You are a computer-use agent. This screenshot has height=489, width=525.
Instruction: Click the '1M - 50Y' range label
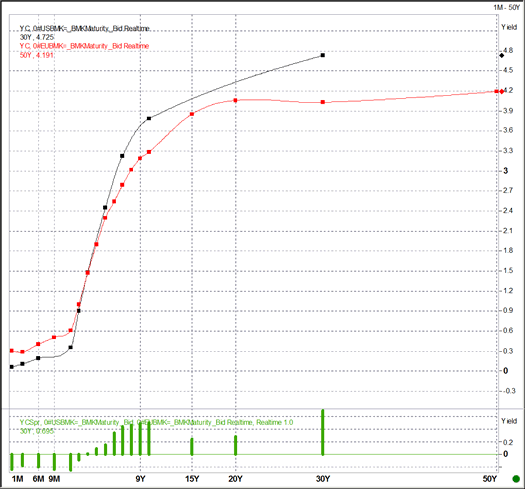pos(506,7)
